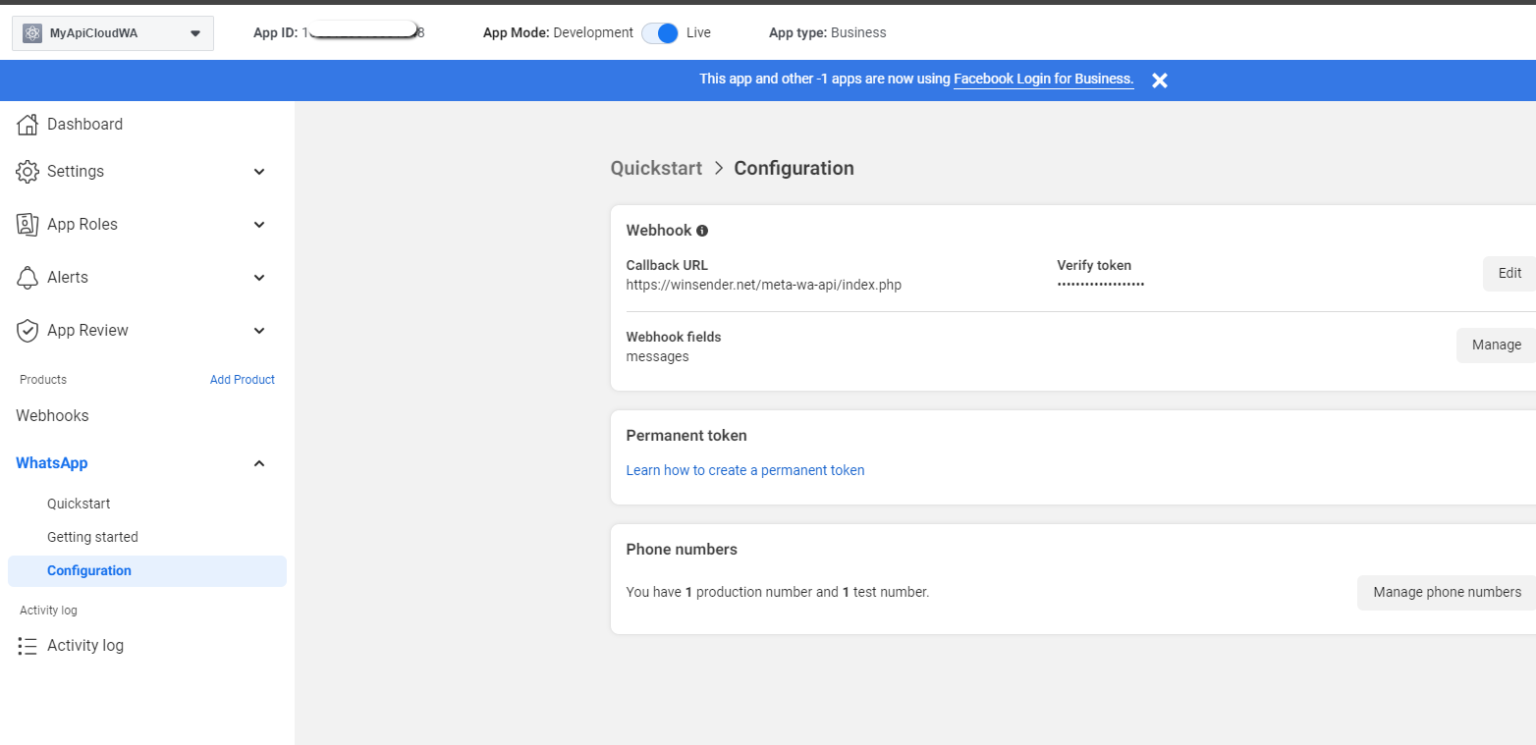This screenshot has width=1536, height=745.
Task: Click the Dashboard home icon
Action: (27, 124)
